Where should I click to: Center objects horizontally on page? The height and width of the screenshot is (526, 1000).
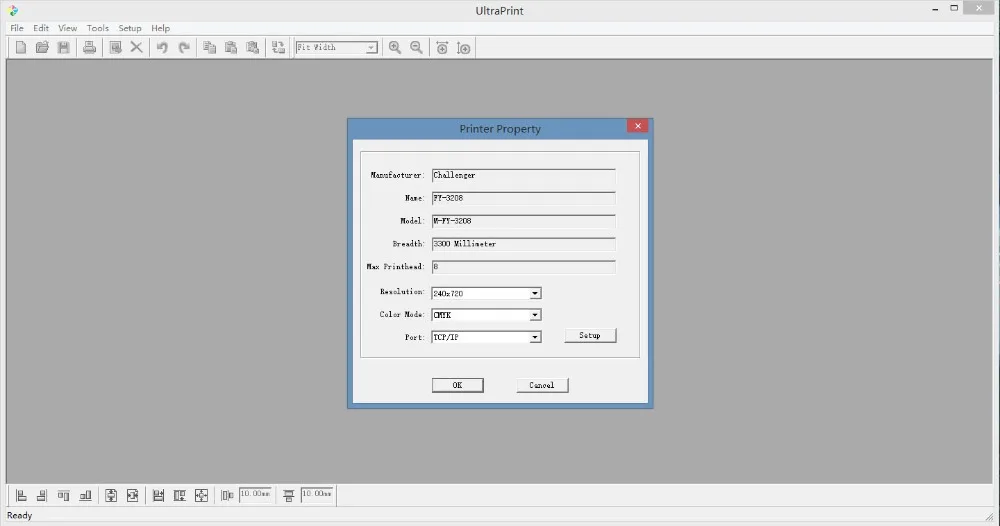[x=133, y=495]
